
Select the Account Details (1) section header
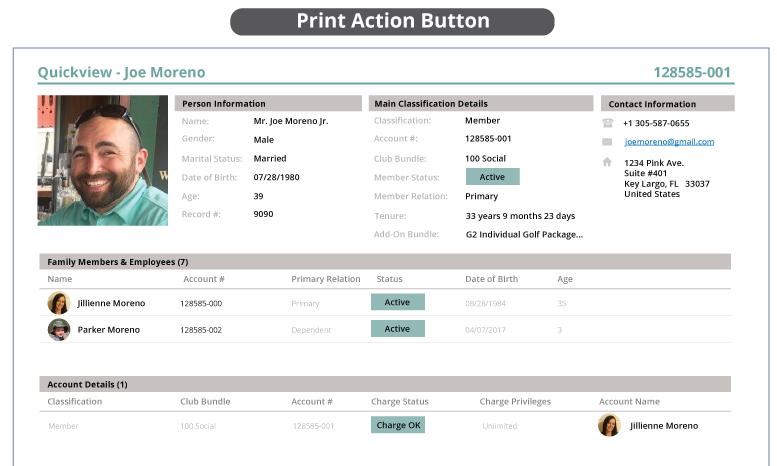(x=88, y=384)
